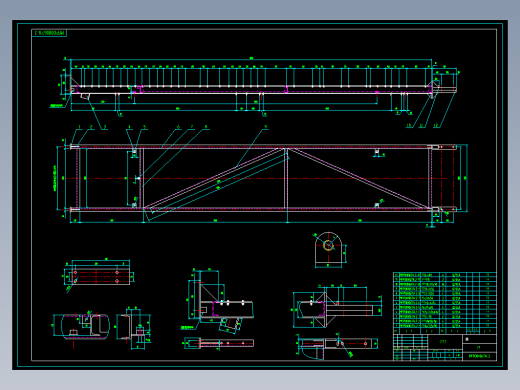Click the central vertical post in plan view
The image size is (520, 390).
[x=286, y=178]
